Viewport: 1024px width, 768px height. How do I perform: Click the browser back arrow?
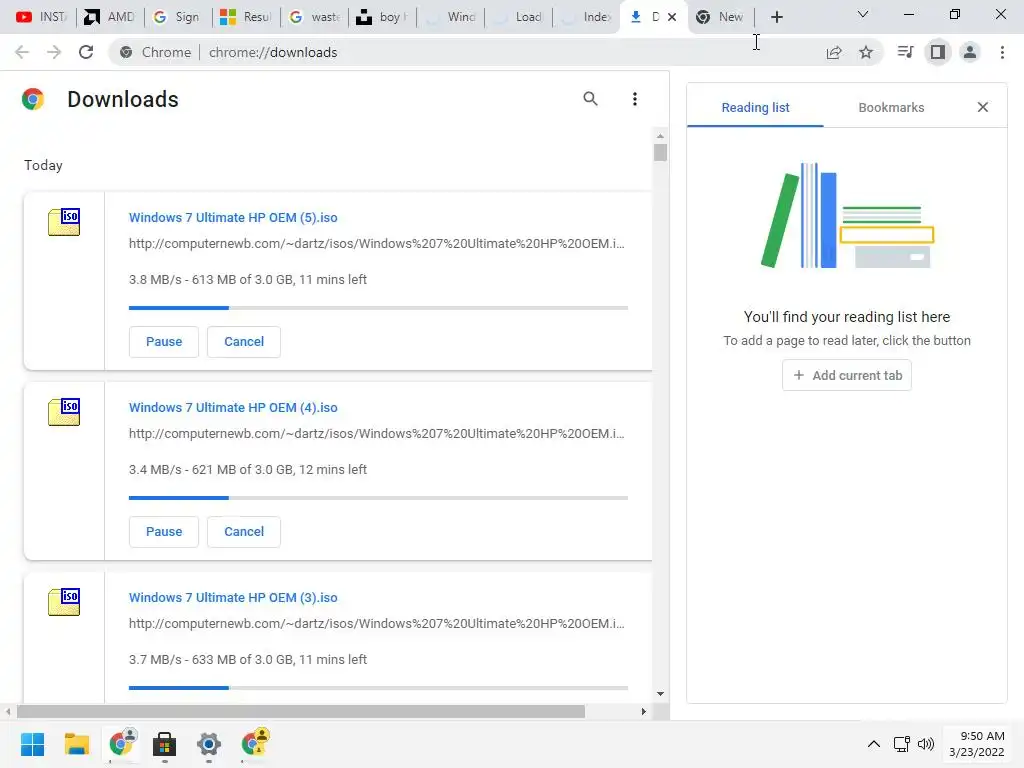point(22,52)
